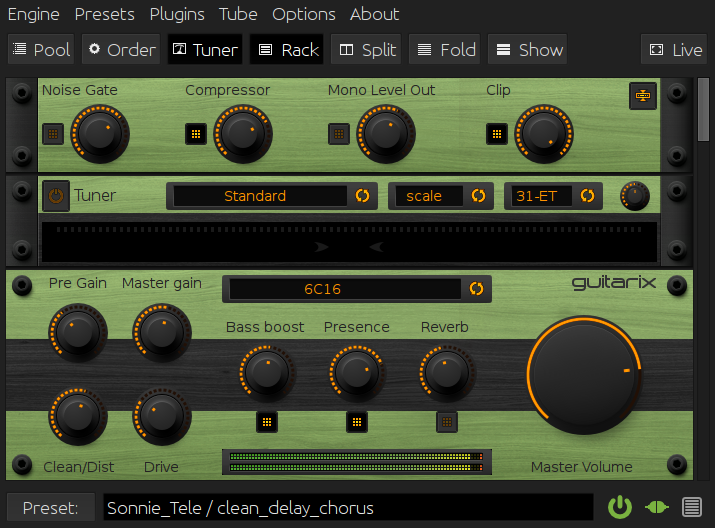Adjust the Mono Level Out knob
Image resolution: width=715 pixels, height=528 pixels.
click(386, 134)
